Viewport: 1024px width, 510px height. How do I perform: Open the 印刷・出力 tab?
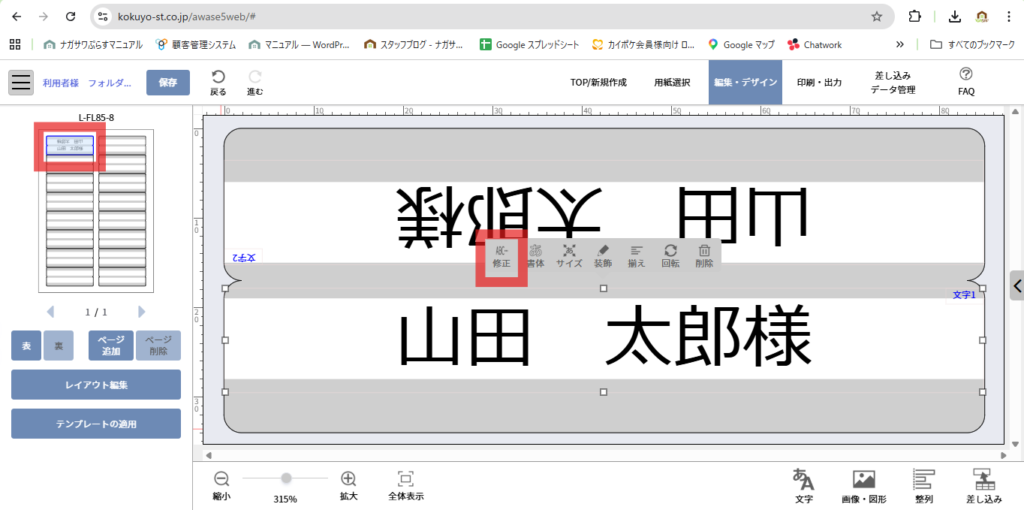pyautogui.click(x=818, y=83)
